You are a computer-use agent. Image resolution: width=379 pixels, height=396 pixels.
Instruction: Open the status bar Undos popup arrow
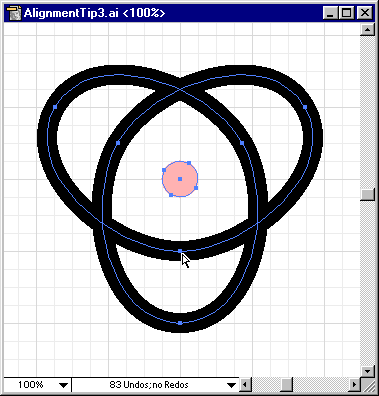click(x=231, y=385)
